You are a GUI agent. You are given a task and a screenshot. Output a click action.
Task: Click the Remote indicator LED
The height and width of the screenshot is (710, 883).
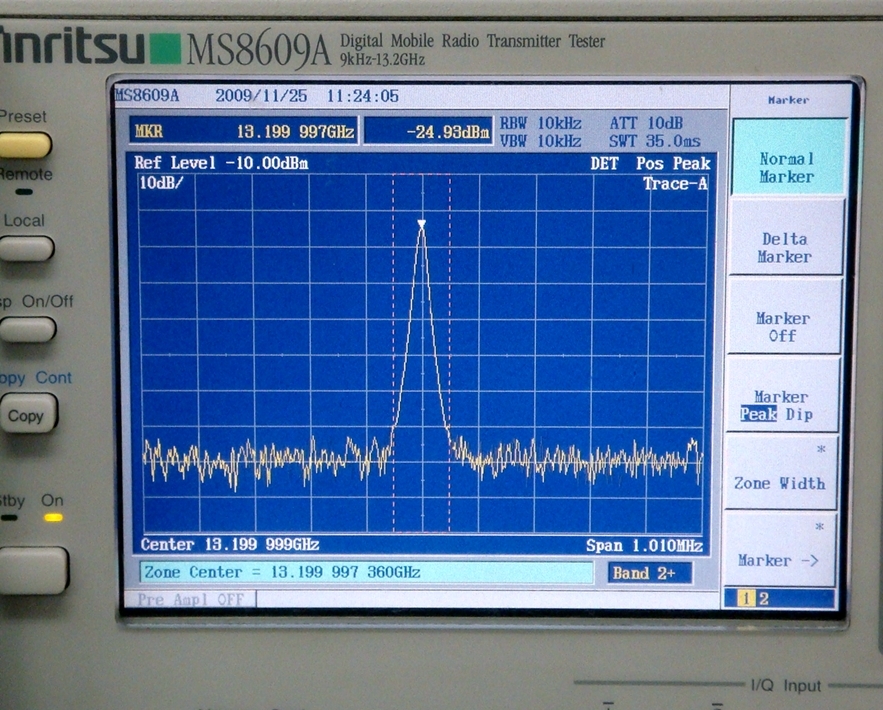coord(24,192)
